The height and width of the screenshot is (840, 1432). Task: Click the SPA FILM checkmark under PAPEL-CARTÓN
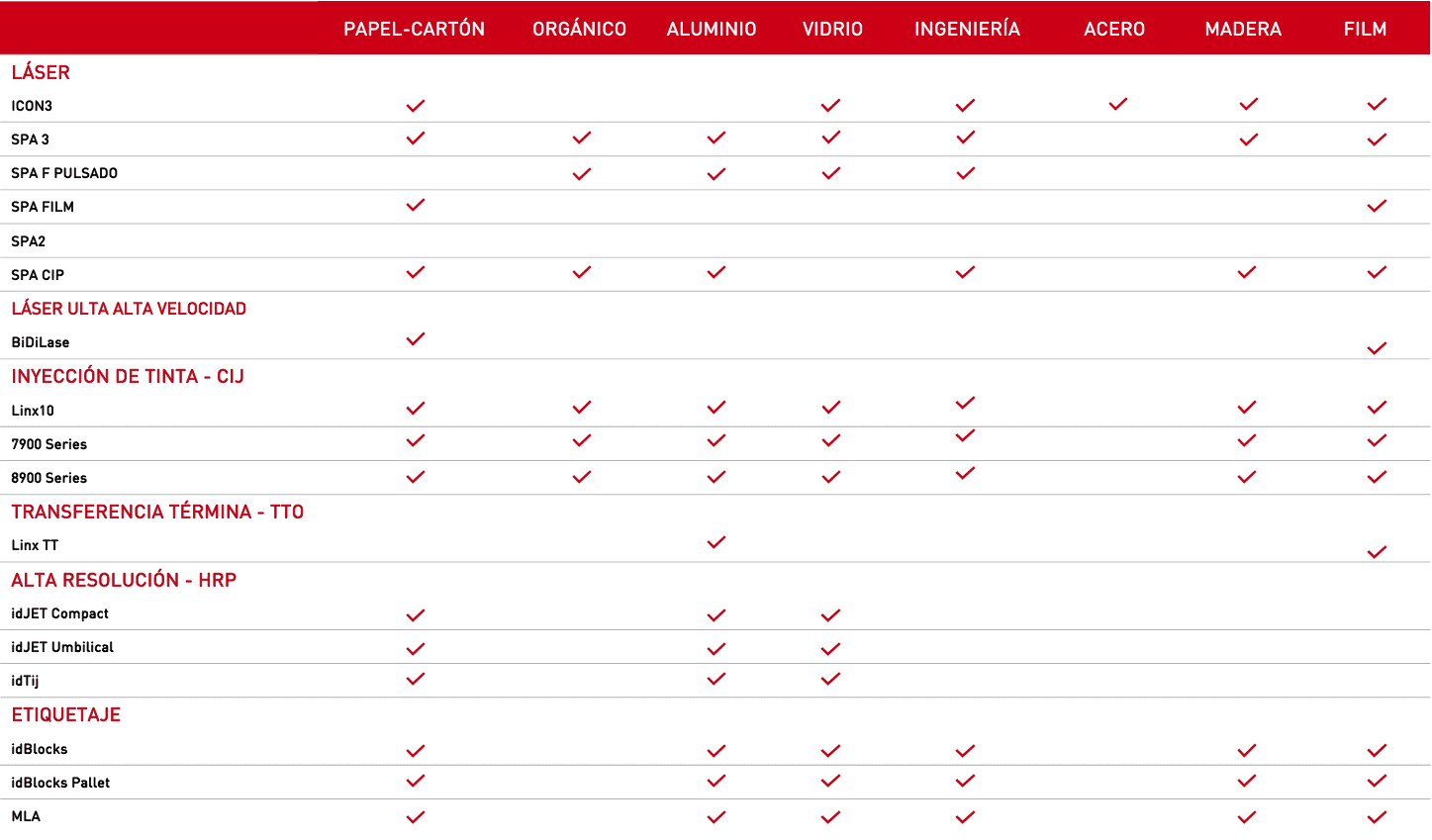click(x=416, y=205)
